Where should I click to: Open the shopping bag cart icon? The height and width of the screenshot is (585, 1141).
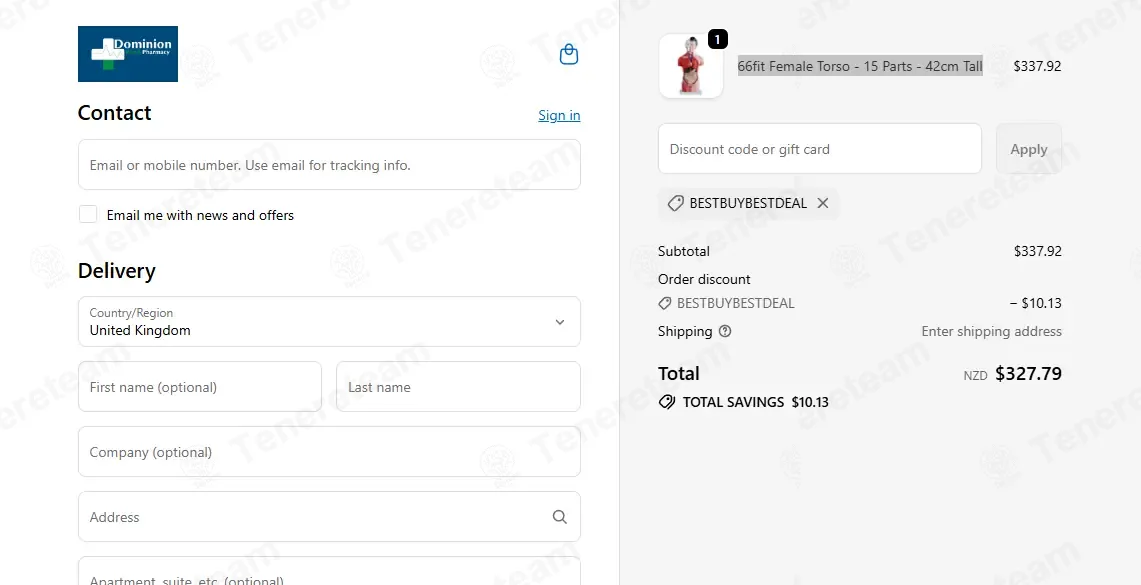(568, 55)
